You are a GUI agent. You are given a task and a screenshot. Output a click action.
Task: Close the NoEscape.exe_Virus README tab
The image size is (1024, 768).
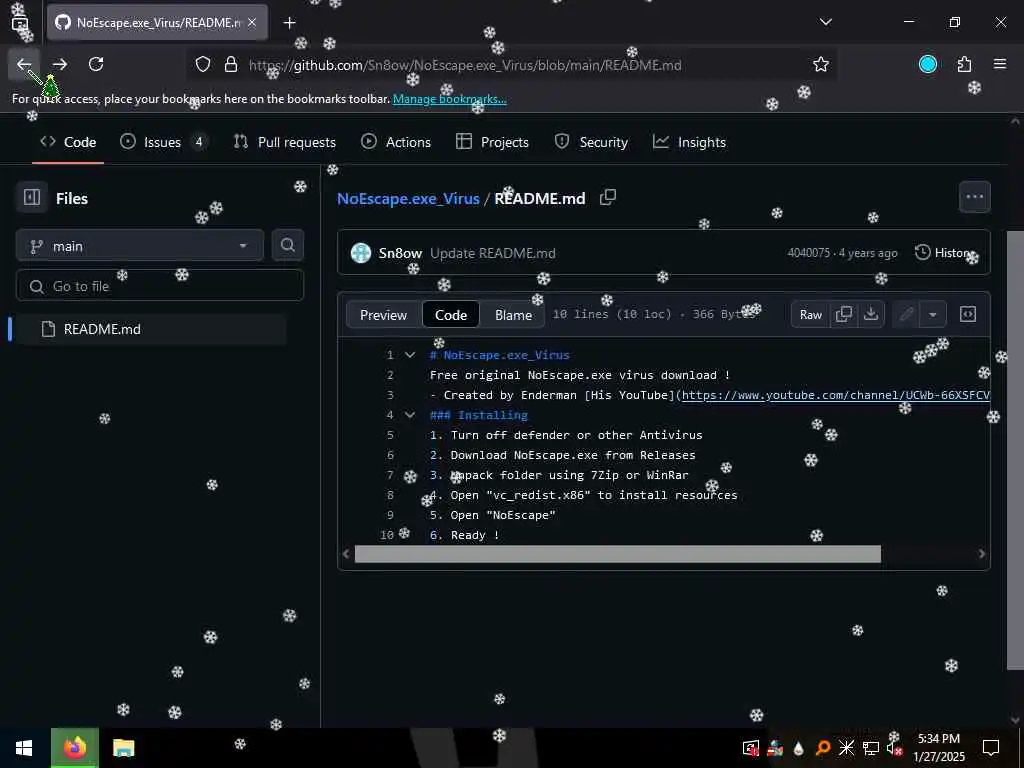(252, 22)
